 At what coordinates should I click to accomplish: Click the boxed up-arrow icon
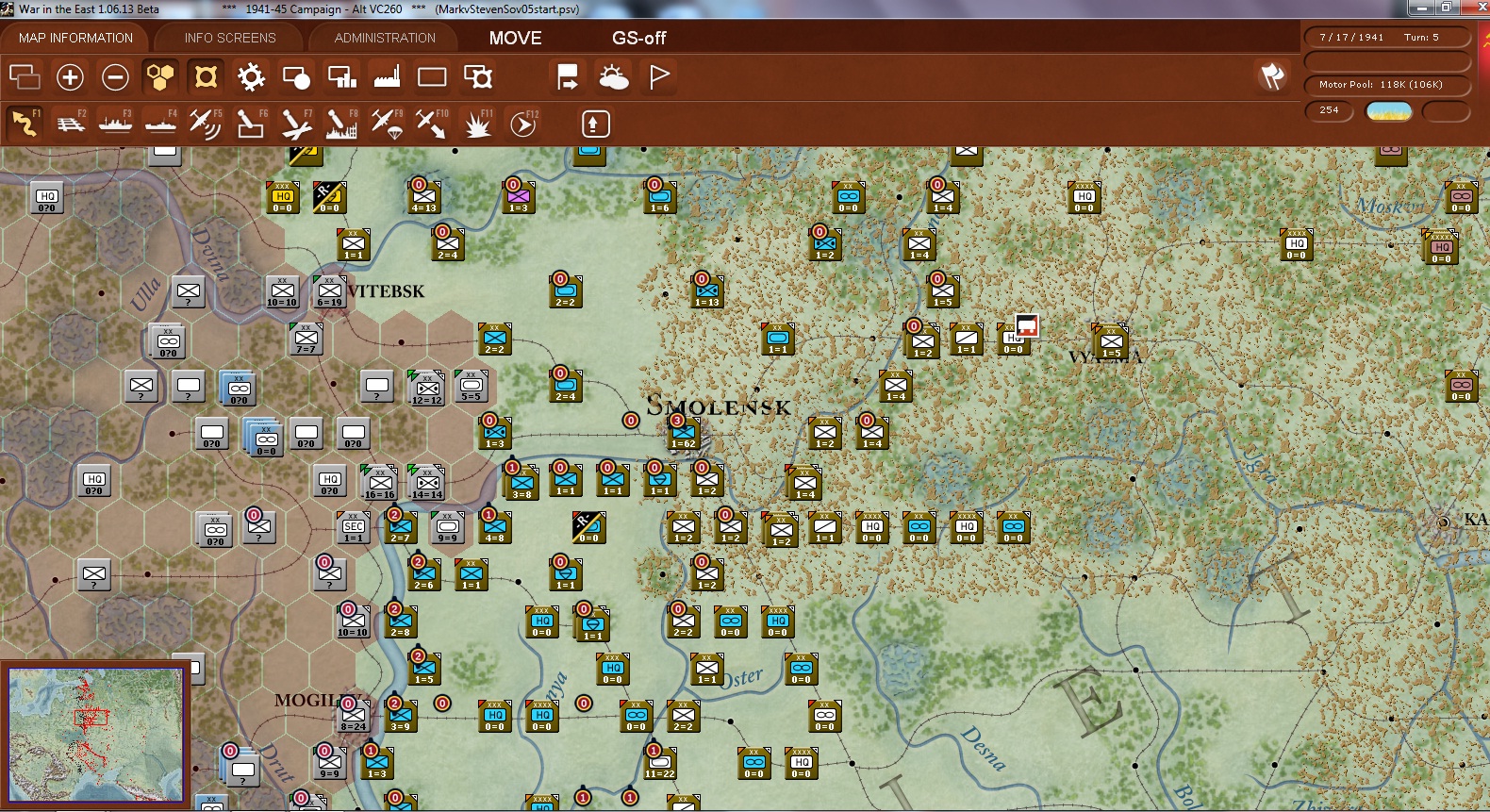click(595, 124)
